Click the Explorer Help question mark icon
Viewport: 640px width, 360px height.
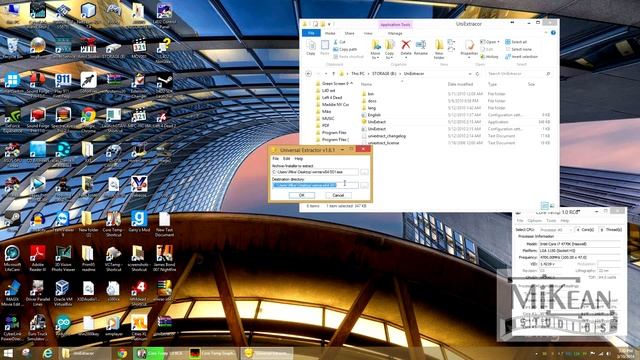coord(553,33)
